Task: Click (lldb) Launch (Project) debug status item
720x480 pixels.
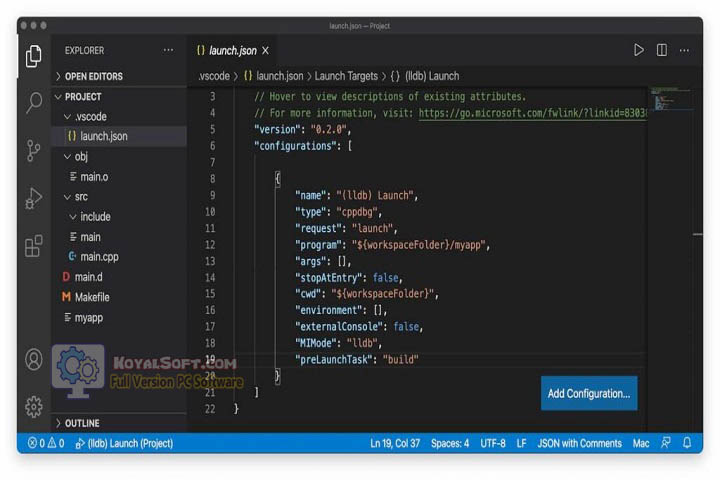Action: pyautogui.click(x=124, y=443)
